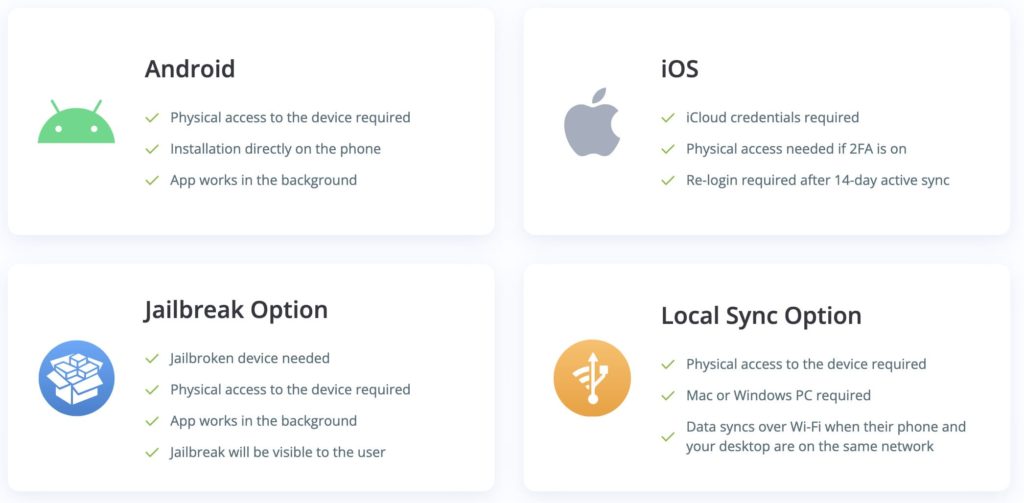1024x503 pixels.
Task: Click 'Mac or Windows PC required' text
Action: (778, 395)
